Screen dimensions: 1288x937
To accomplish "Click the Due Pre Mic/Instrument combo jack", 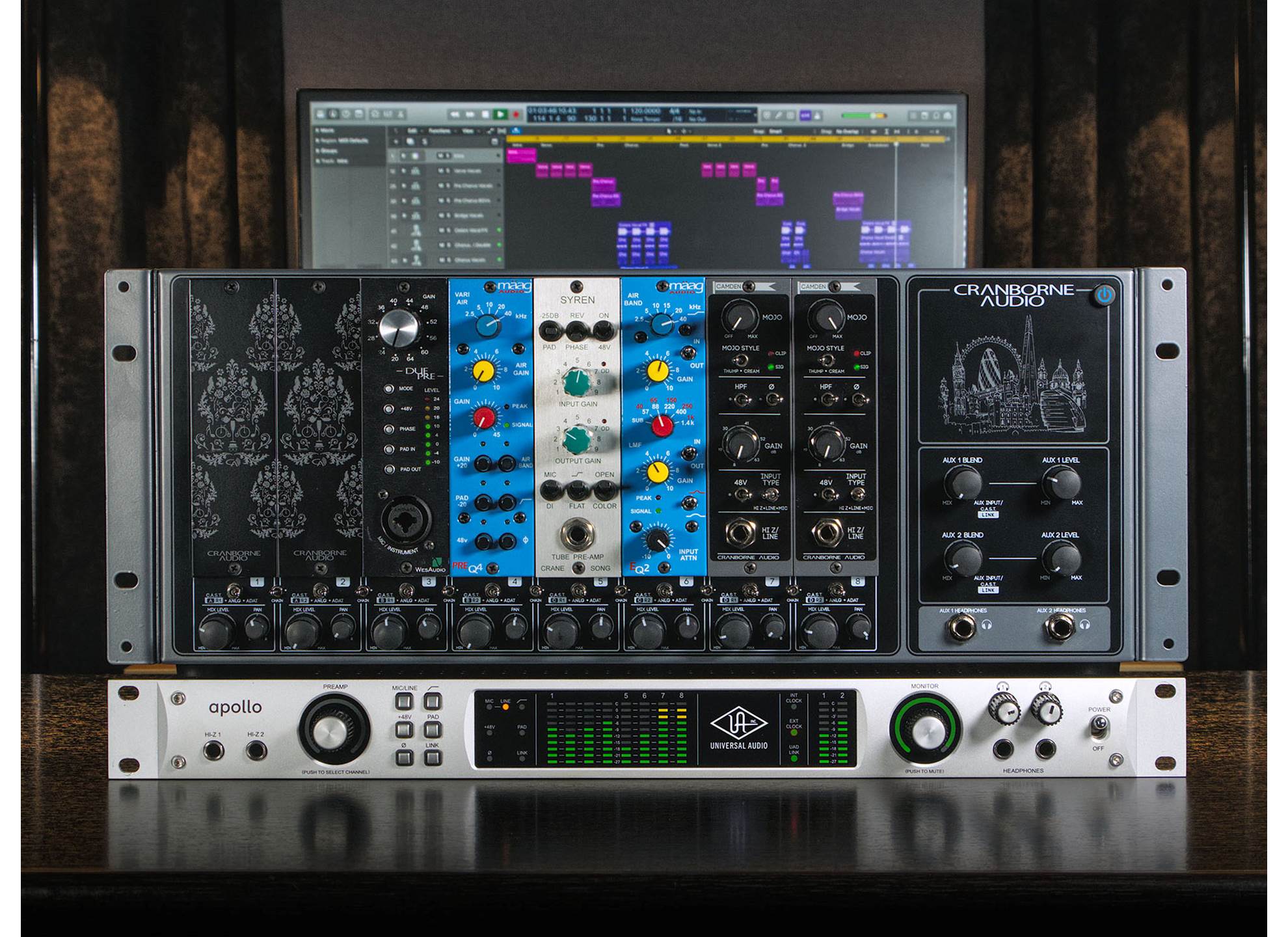I will [406, 520].
